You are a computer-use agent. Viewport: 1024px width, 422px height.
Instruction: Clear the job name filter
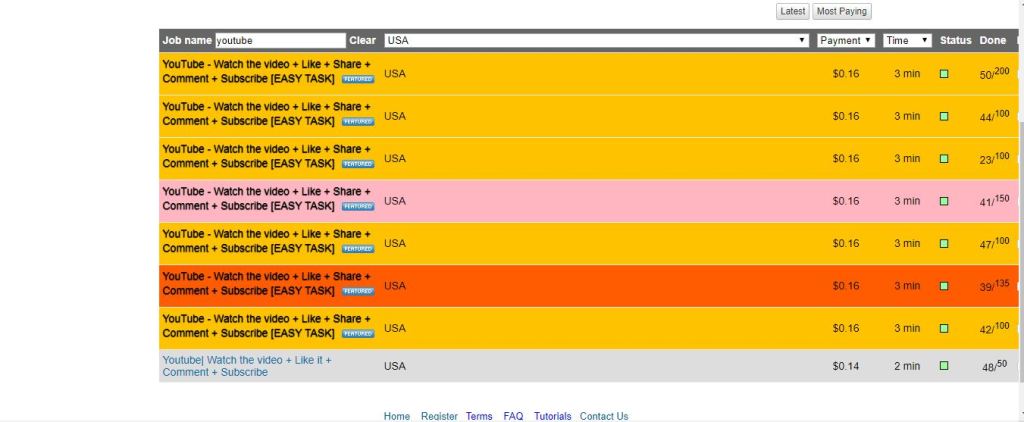(x=362, y=40)
